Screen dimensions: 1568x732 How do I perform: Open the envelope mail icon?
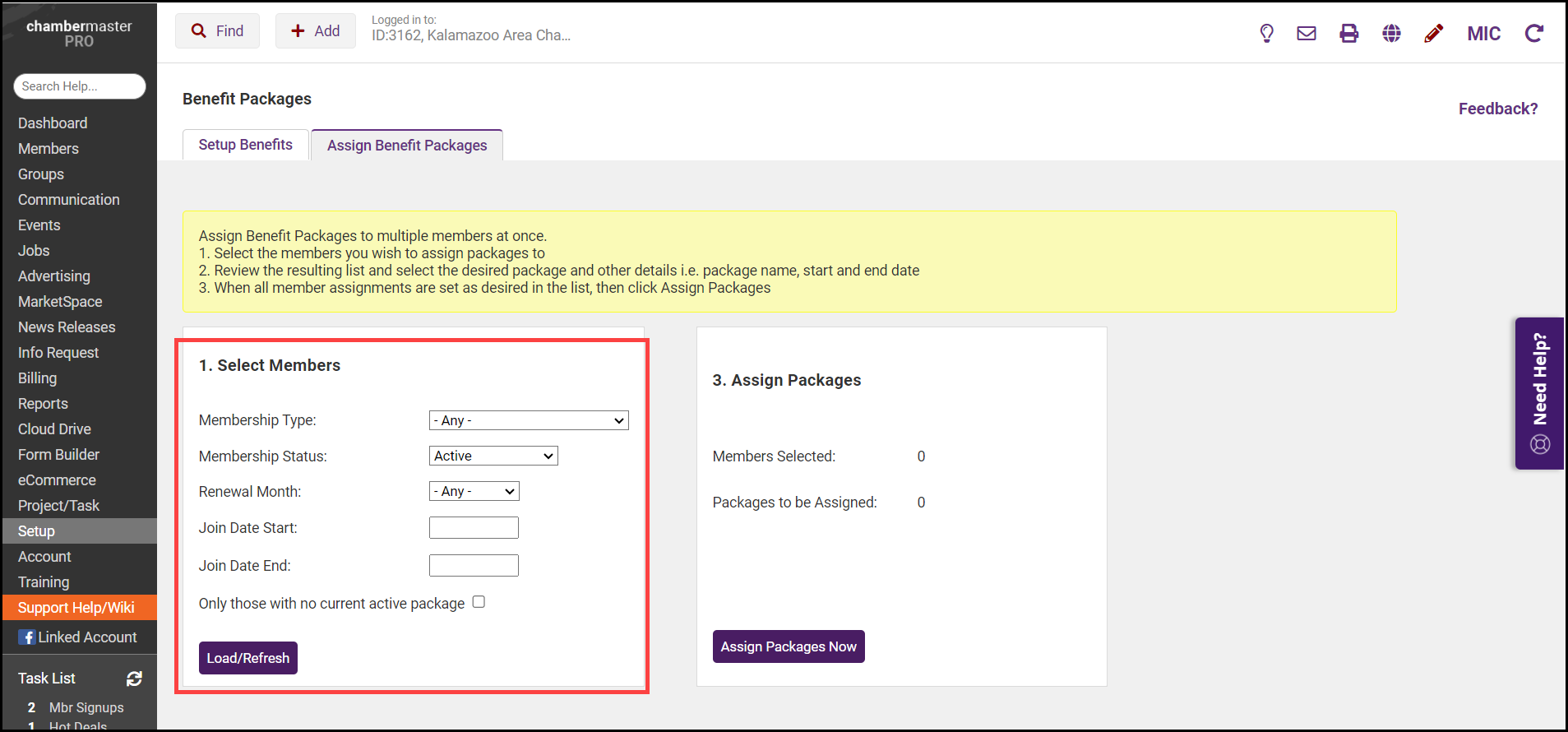tap(1307, 33)
